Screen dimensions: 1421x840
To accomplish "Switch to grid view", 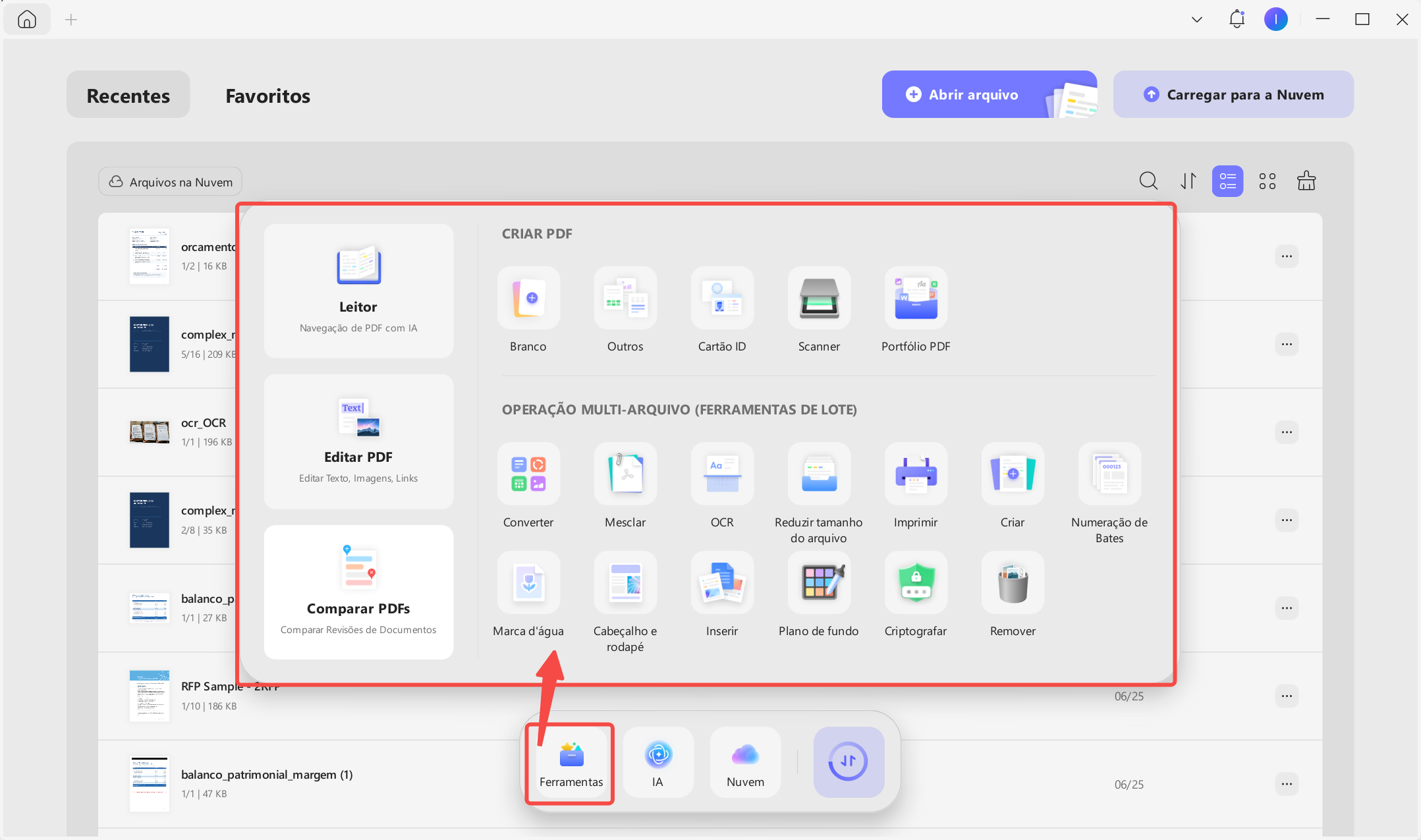I will [x=1267, y=181].
